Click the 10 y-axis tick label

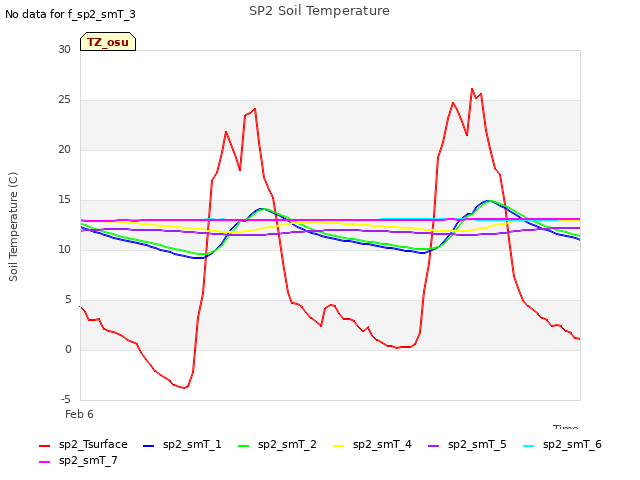pos(64,249)
